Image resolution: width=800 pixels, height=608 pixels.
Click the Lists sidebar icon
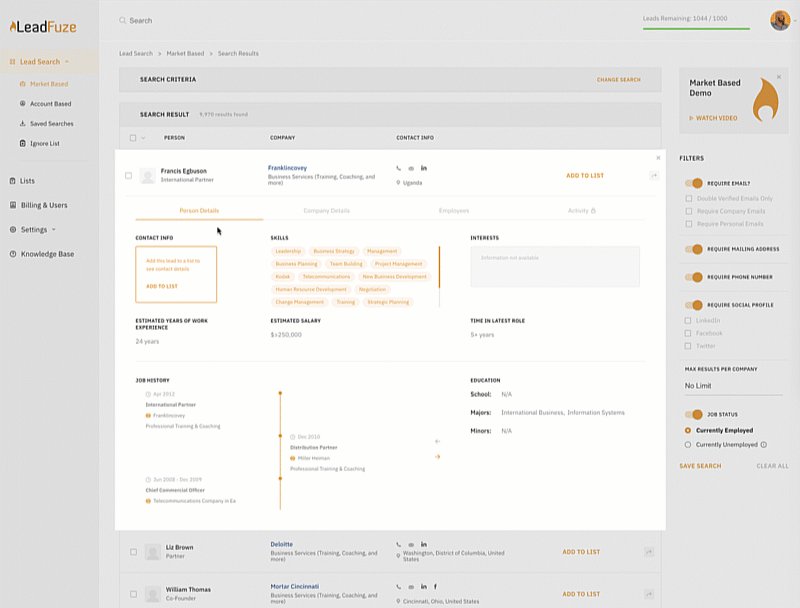(x=13, y=181)
